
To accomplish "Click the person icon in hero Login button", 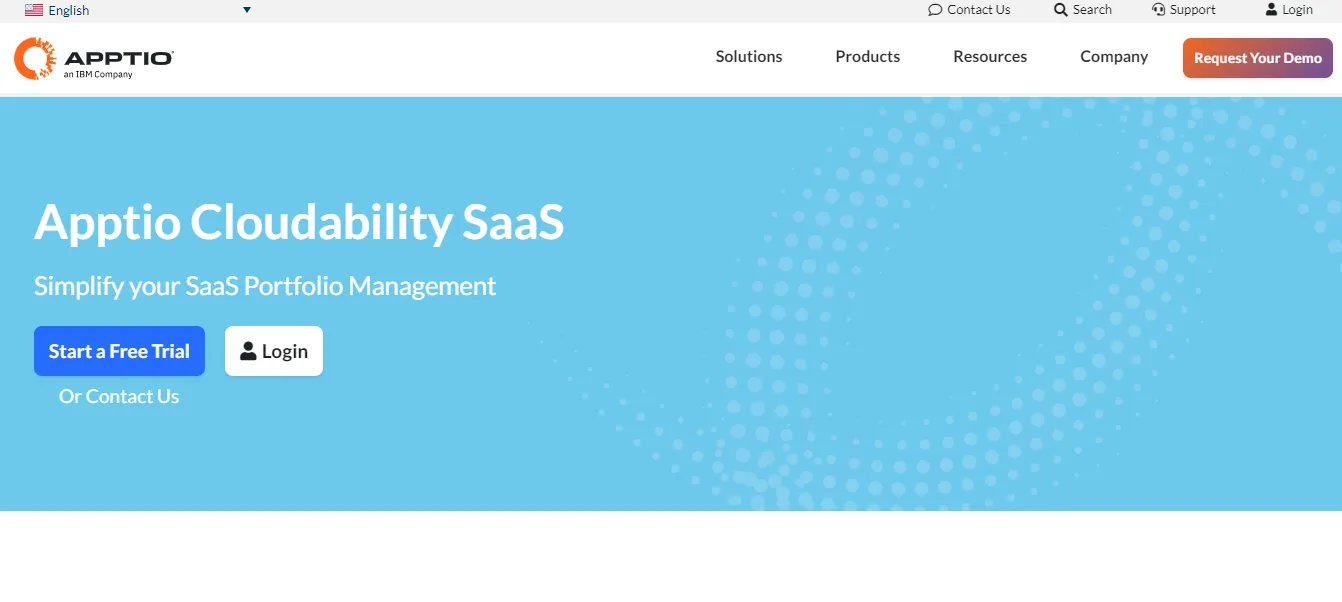I will click(248, 351).
